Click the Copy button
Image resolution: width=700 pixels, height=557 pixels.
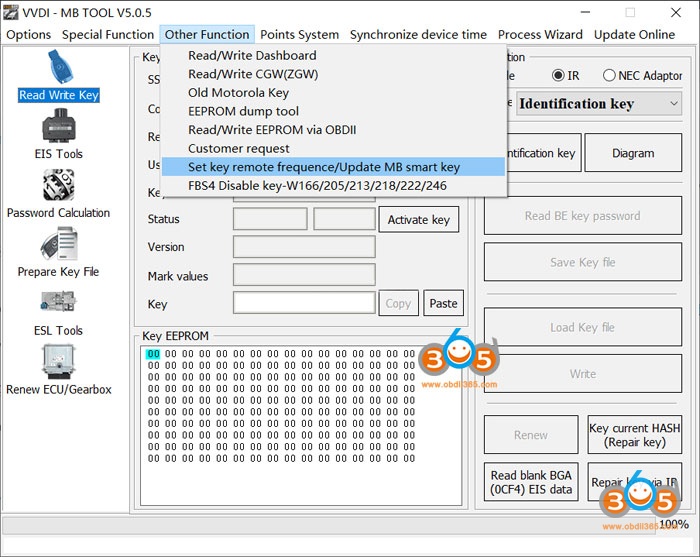click(398, 303)
